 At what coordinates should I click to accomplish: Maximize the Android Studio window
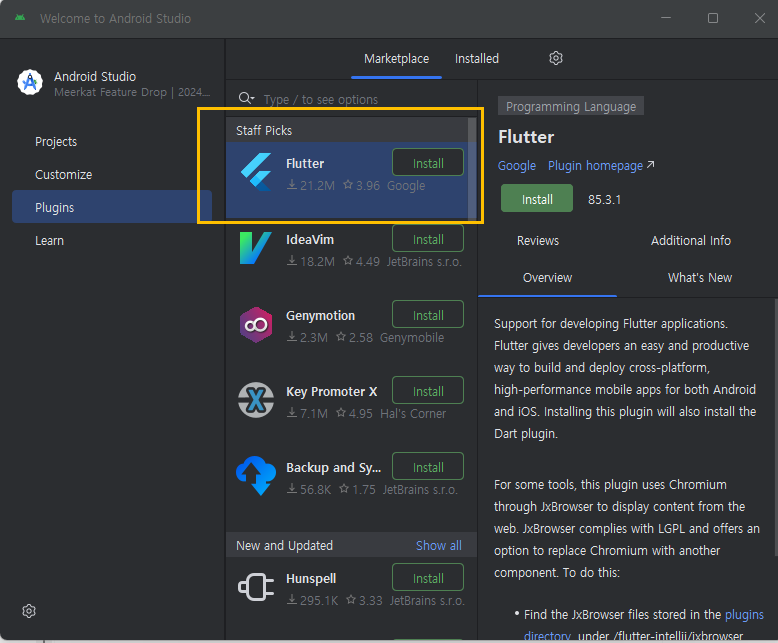(x=713, y=18)
